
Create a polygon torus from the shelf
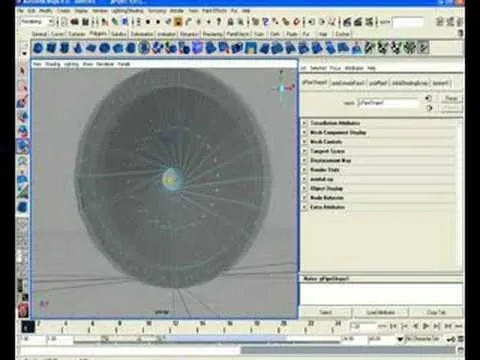(x=104, y=48)
